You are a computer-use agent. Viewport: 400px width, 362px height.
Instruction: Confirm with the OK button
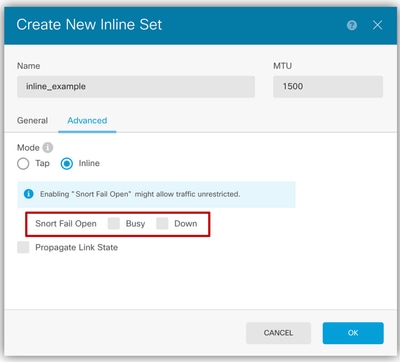pyautogui.click(x=353, y=333)
